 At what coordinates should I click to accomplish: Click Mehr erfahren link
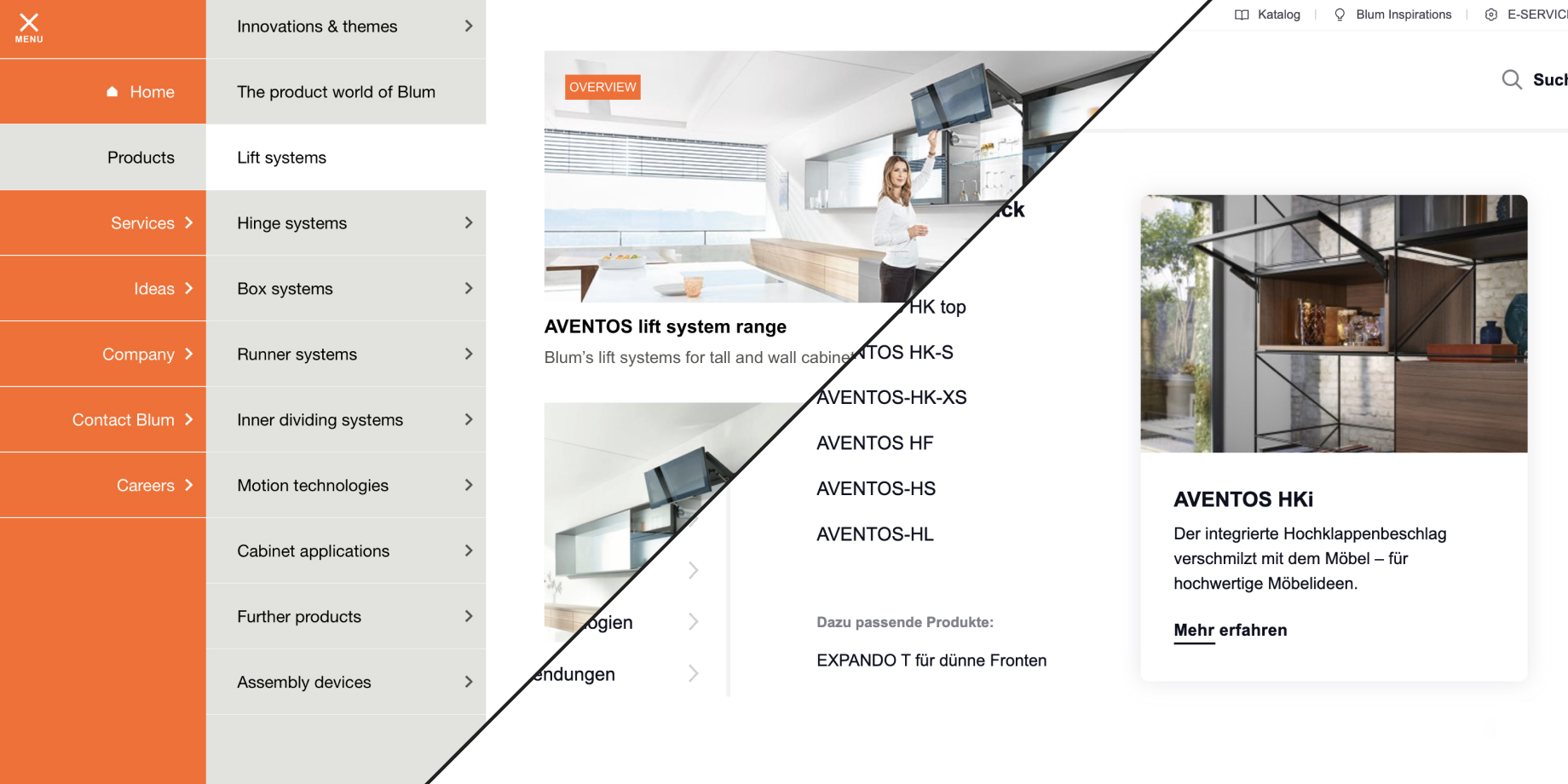[1231, 631]
